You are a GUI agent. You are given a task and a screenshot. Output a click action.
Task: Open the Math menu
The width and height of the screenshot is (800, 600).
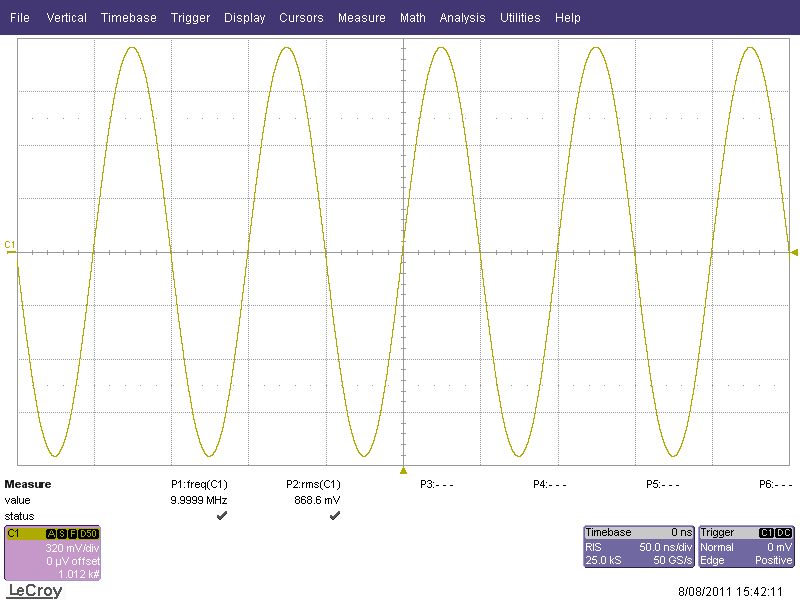pyautogui.click(x=412, y=18)
